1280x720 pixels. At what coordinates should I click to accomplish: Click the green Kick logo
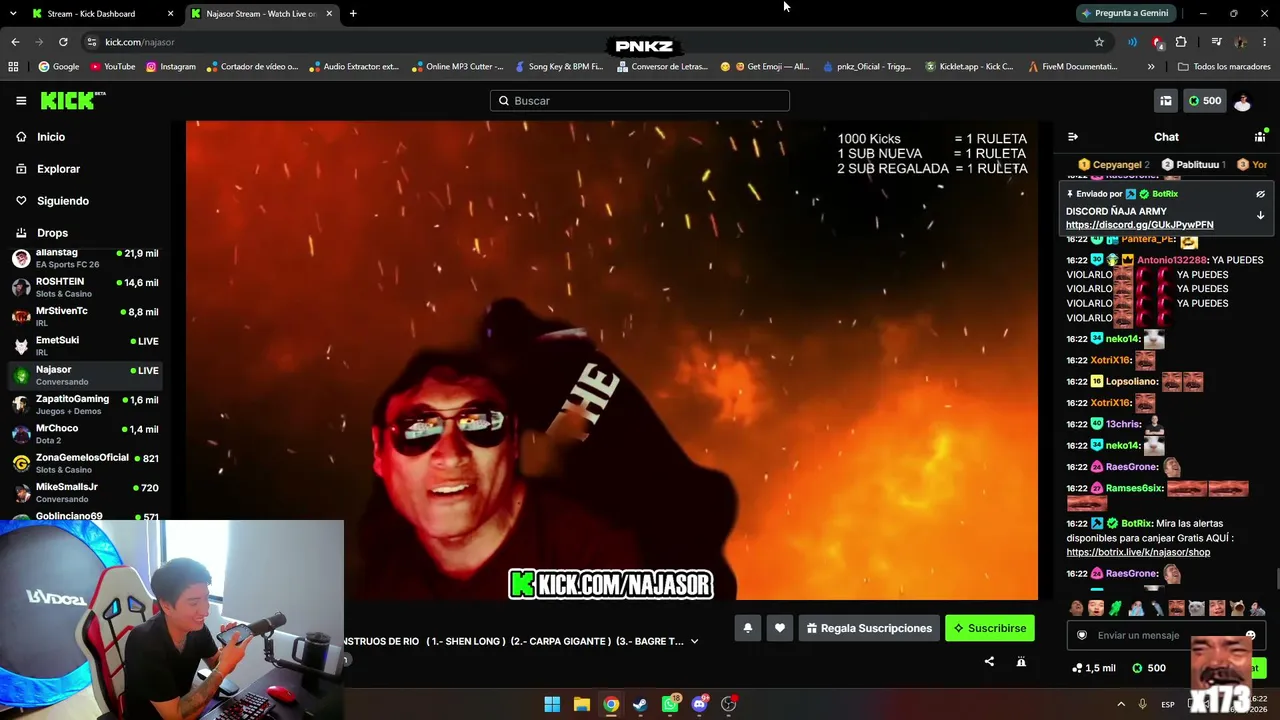coord(73,100)
